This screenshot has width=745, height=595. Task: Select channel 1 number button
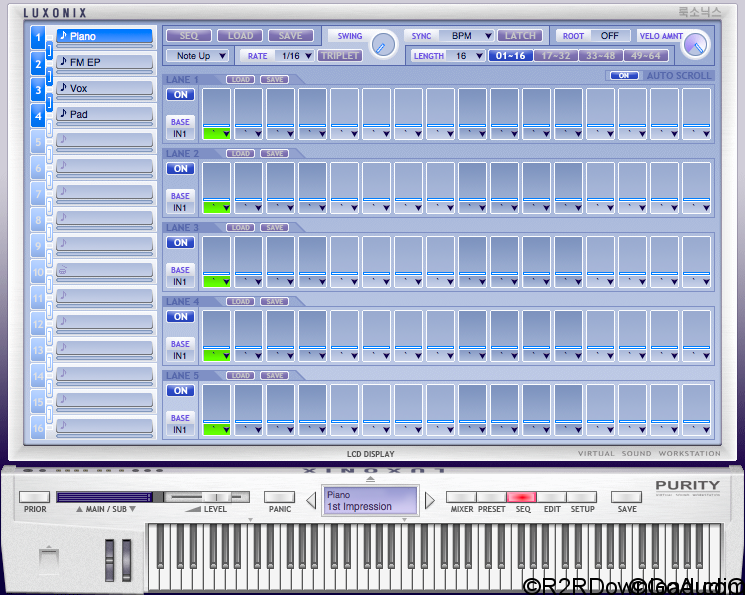coord(38,38)
